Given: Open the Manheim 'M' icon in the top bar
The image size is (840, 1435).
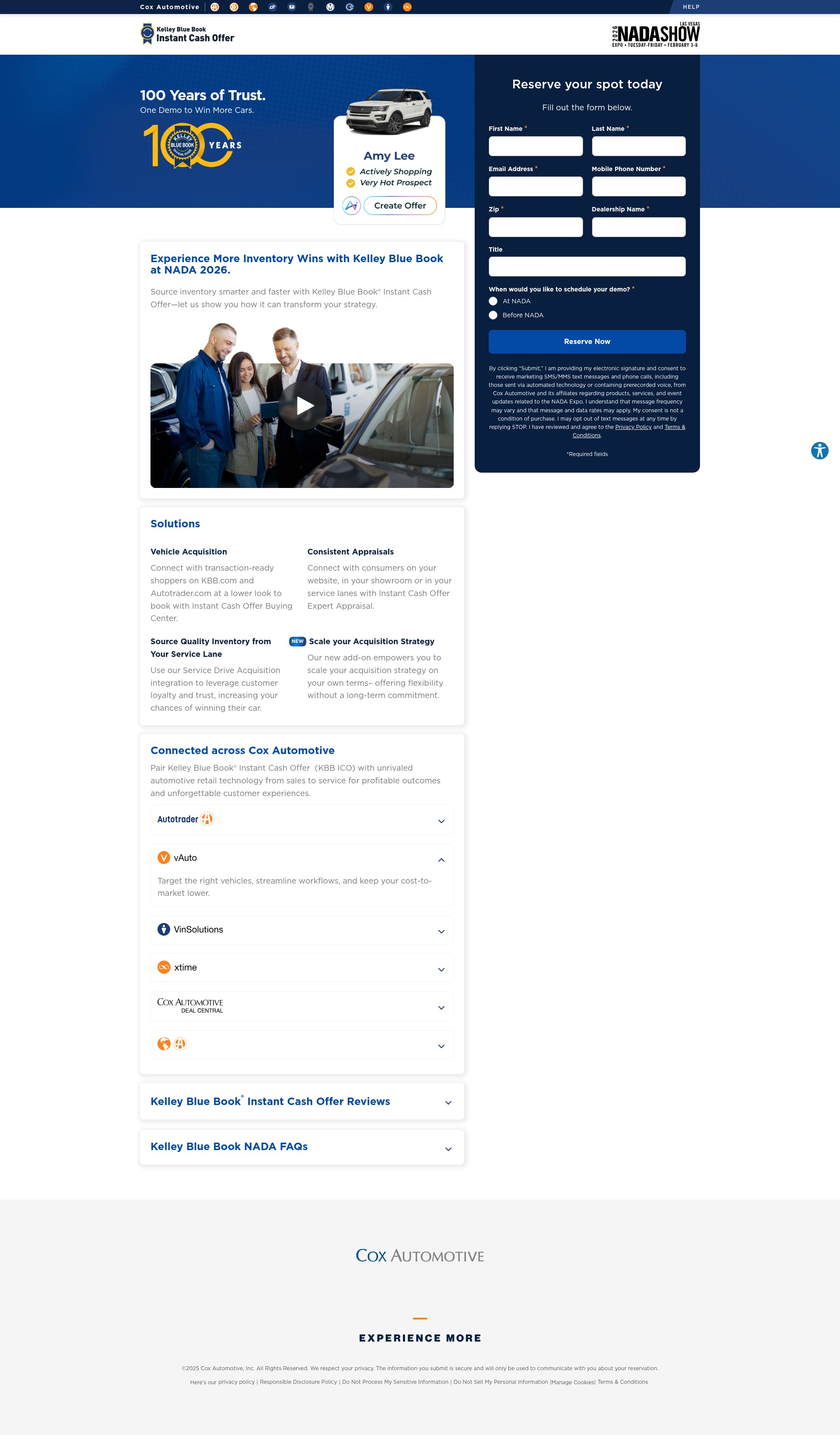Looking at the screenshot, I should 330,7.
